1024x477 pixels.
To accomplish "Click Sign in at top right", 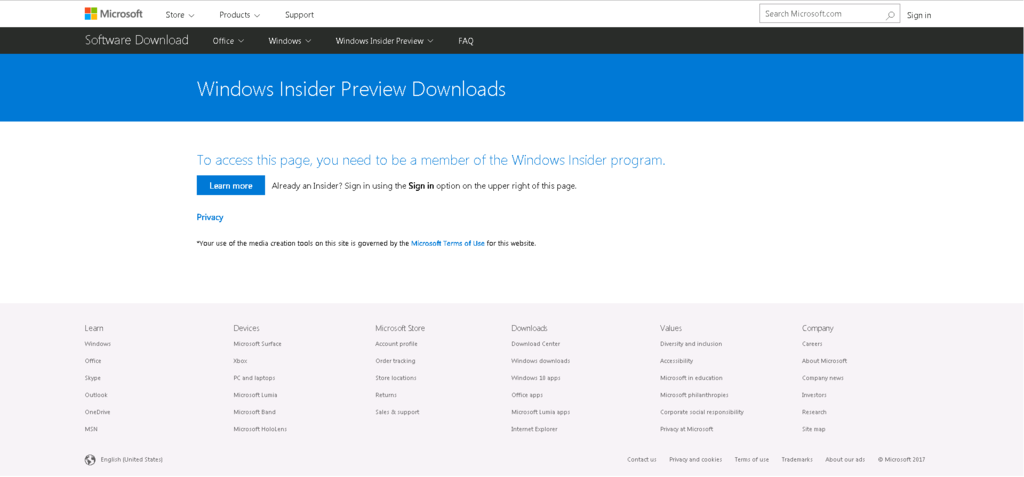I will (919, 15).
